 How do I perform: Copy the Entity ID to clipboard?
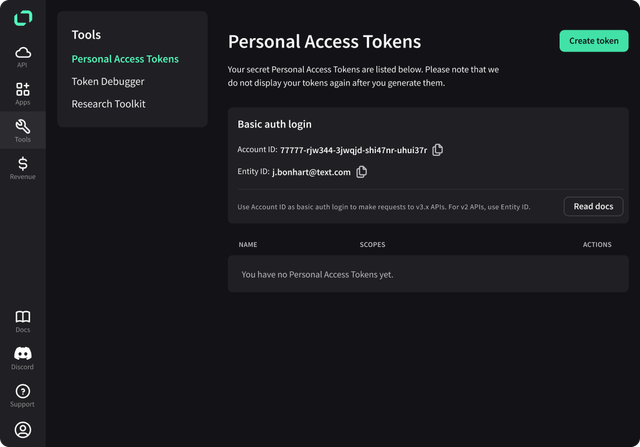(x=362, y=172)
